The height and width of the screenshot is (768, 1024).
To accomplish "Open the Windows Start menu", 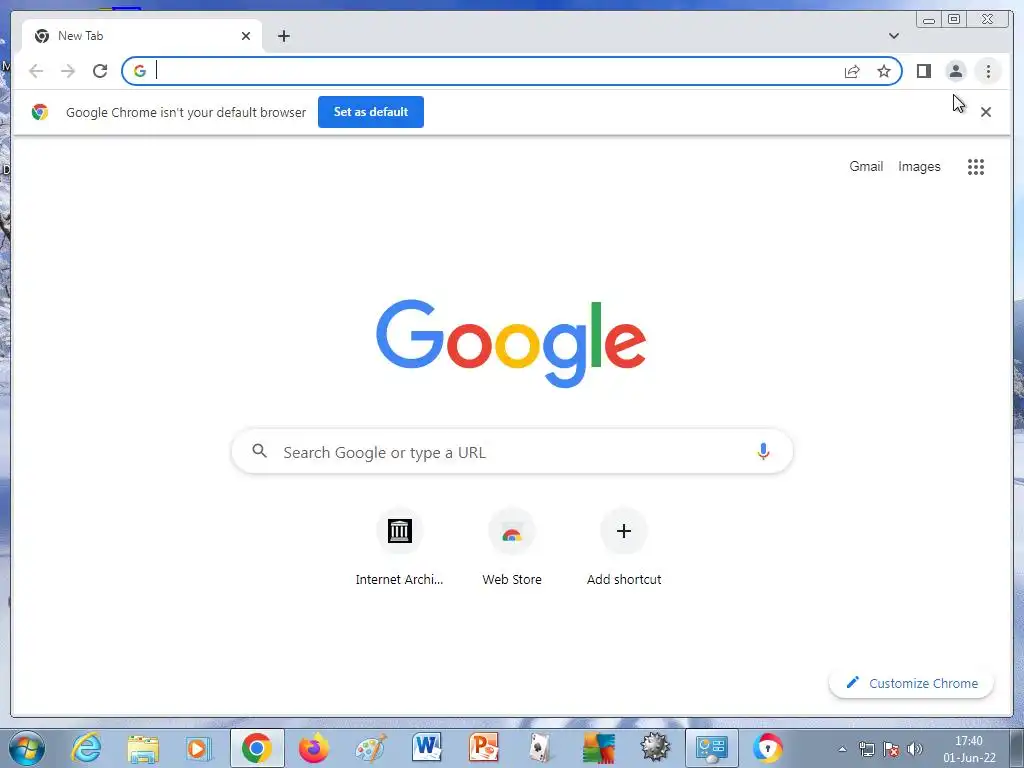I will pyautogui.click(x=27, y=748).
